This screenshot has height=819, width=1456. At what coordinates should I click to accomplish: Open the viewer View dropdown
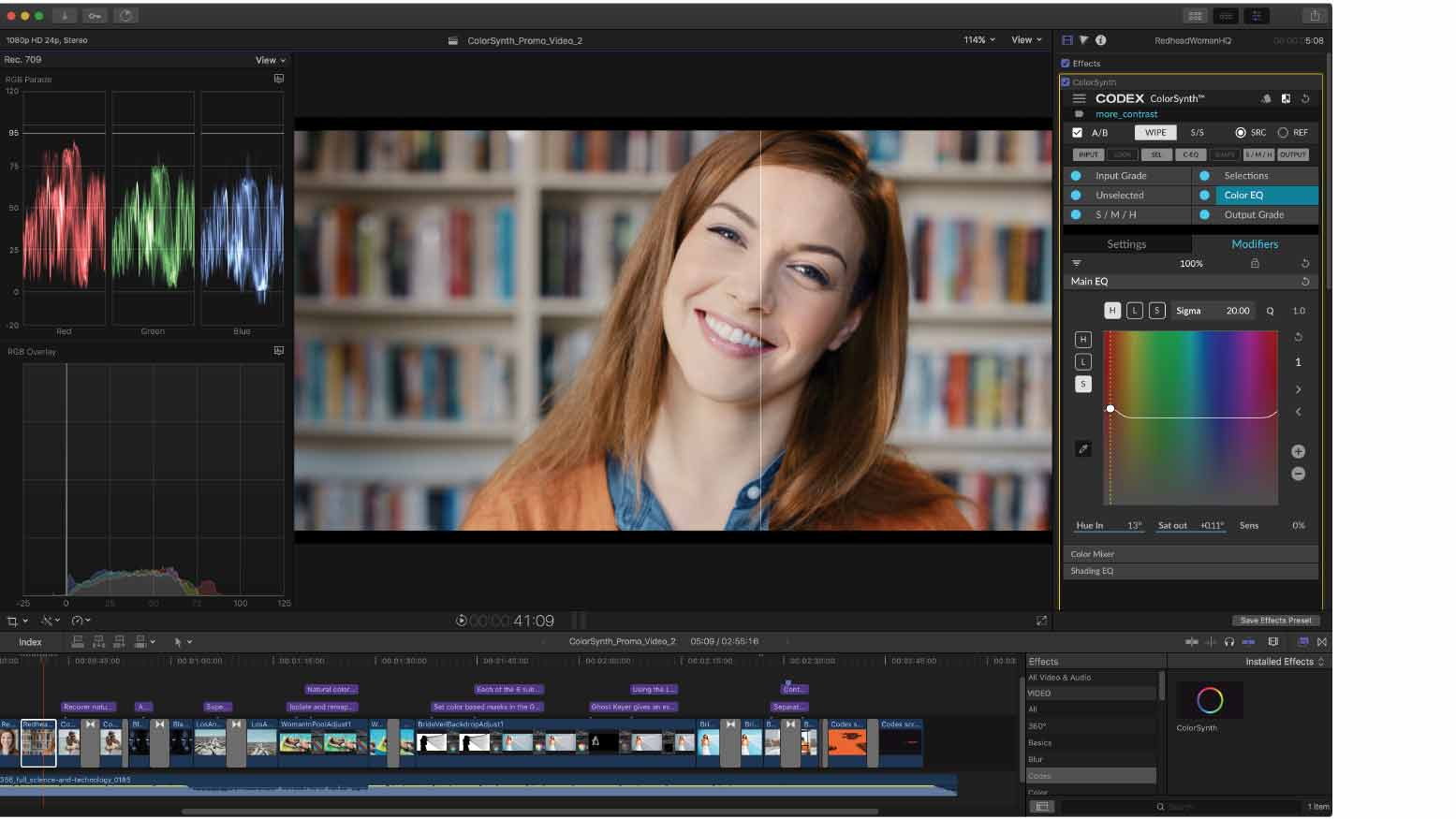click(x=1026, y=40)
